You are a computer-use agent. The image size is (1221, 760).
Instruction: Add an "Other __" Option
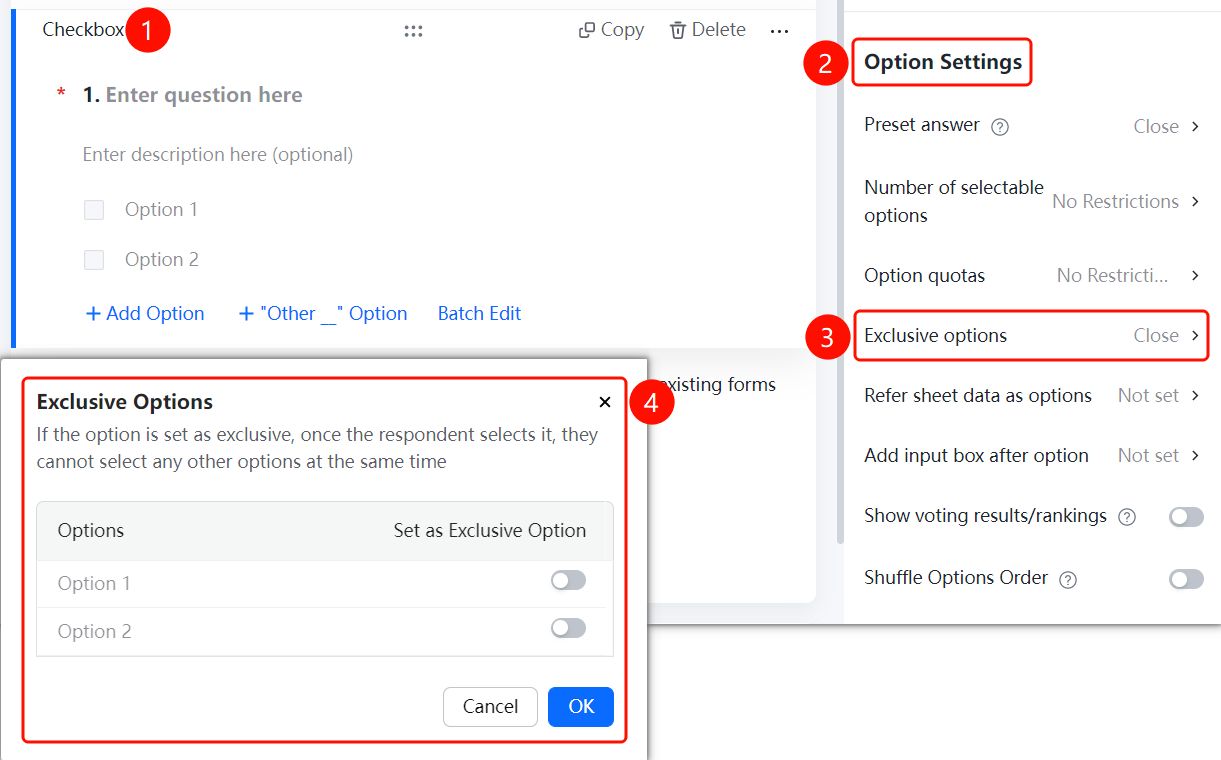(322, 313)
